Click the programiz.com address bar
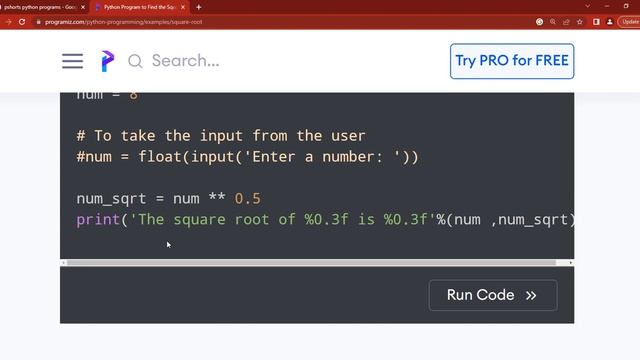This screenshot has height=360, width=640. [123, 22]
